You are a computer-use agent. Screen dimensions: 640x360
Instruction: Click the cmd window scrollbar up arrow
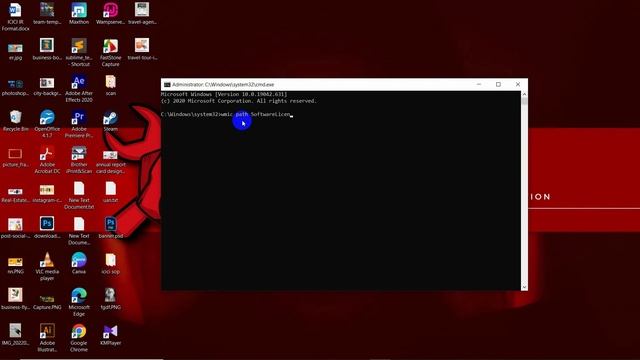click(524, 94)
